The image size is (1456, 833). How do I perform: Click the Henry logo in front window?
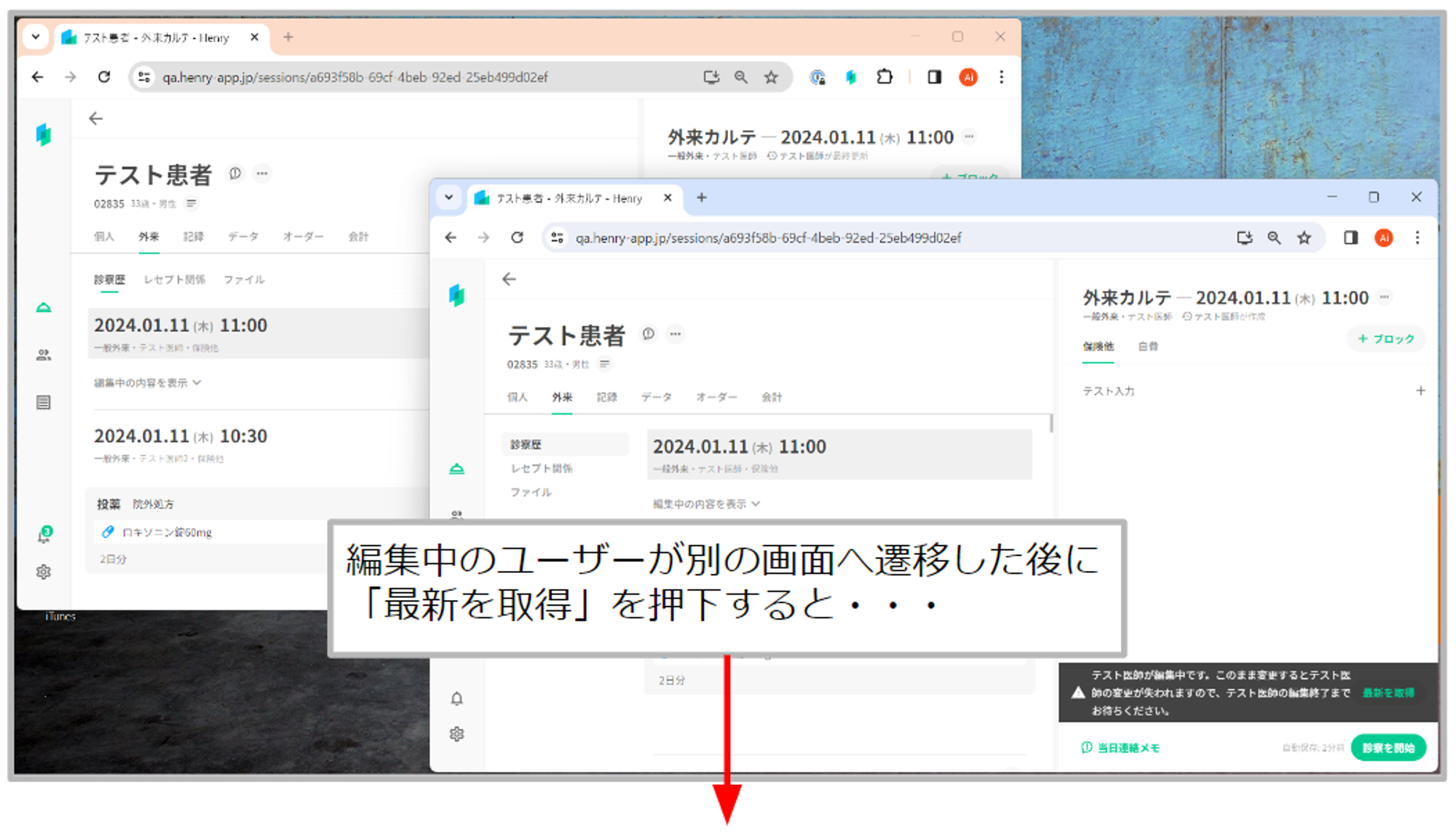tap(456, 295)
